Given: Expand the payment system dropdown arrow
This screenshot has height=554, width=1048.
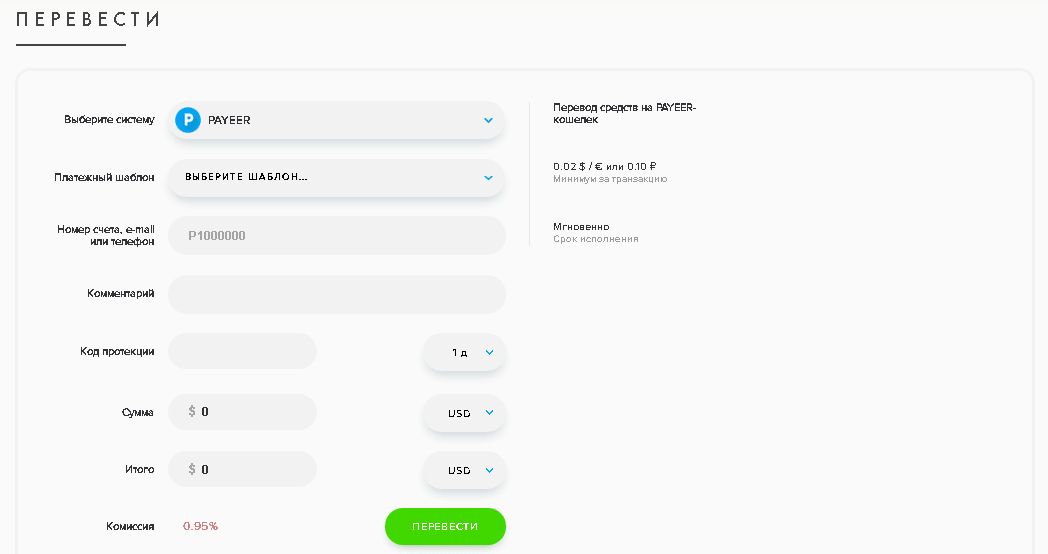Looking at the screenshot, I should click(x=488, y=120).
